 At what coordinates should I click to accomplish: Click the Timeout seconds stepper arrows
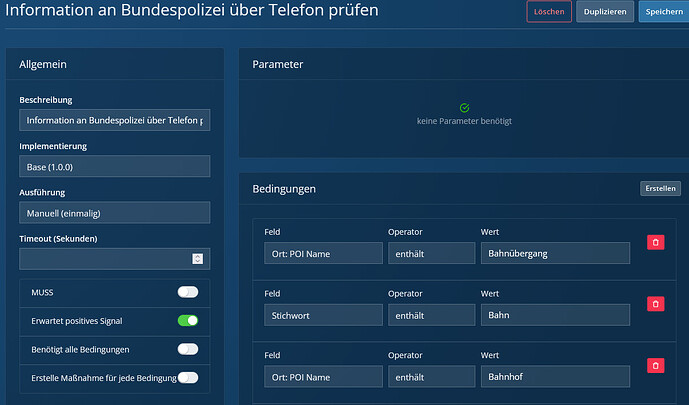coord(198,259)
